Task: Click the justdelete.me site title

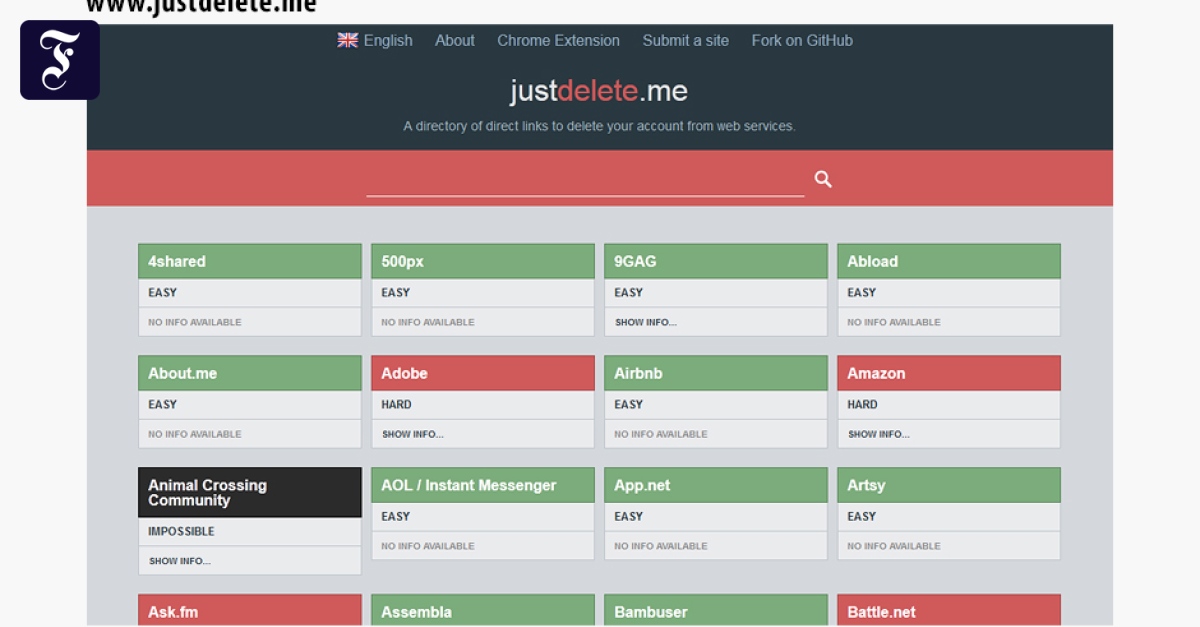Action: coord(598,91)
